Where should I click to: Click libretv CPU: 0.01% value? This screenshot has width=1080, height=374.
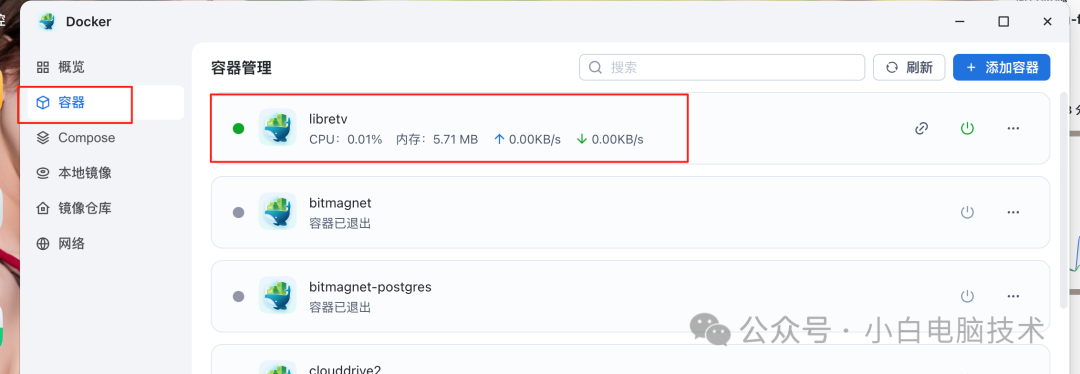(x=346, y=139)
